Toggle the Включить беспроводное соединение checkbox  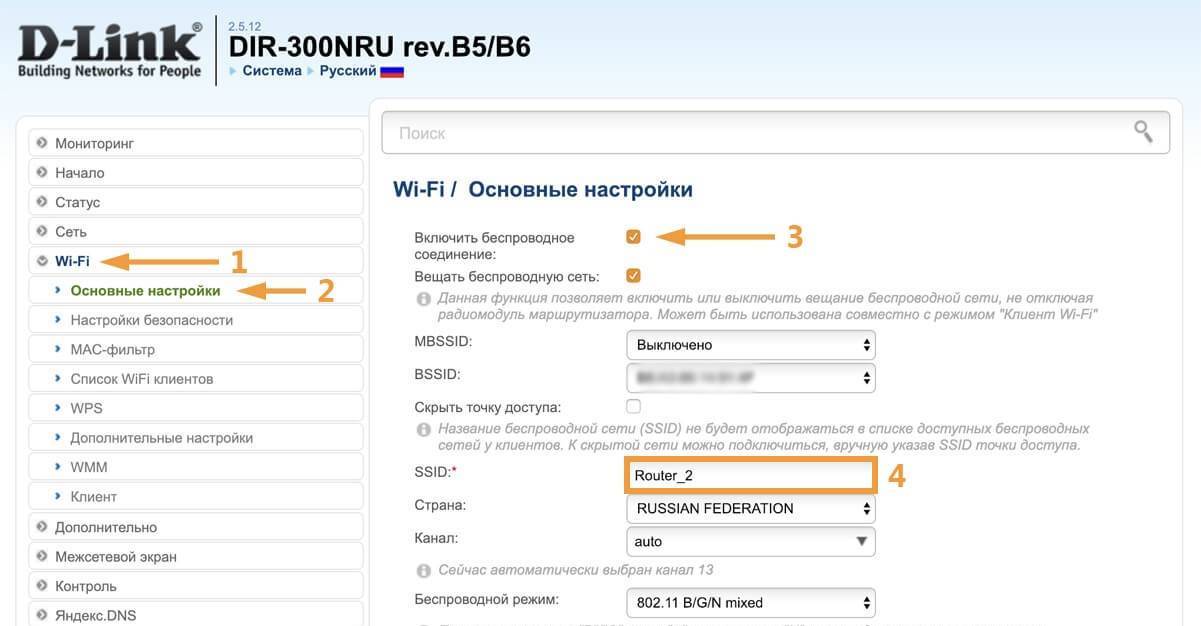click(x=633, y=237)
